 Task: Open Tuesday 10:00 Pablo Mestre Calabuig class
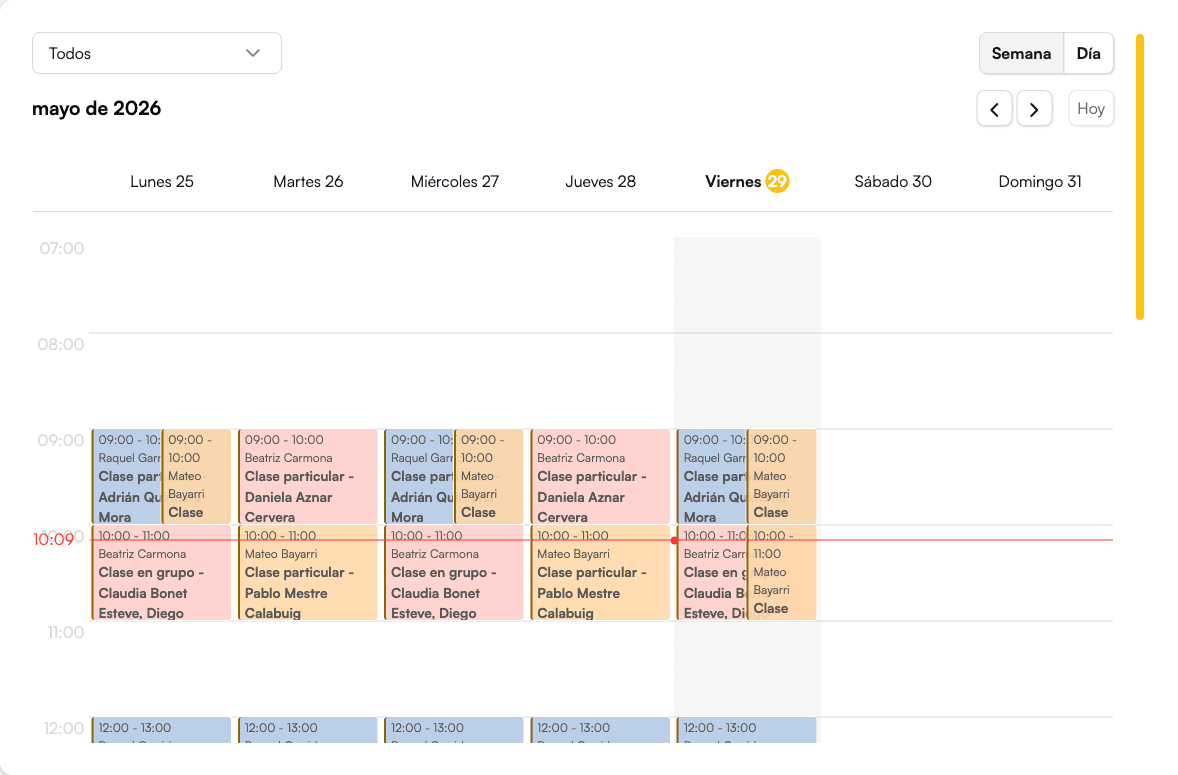(308, 573)
